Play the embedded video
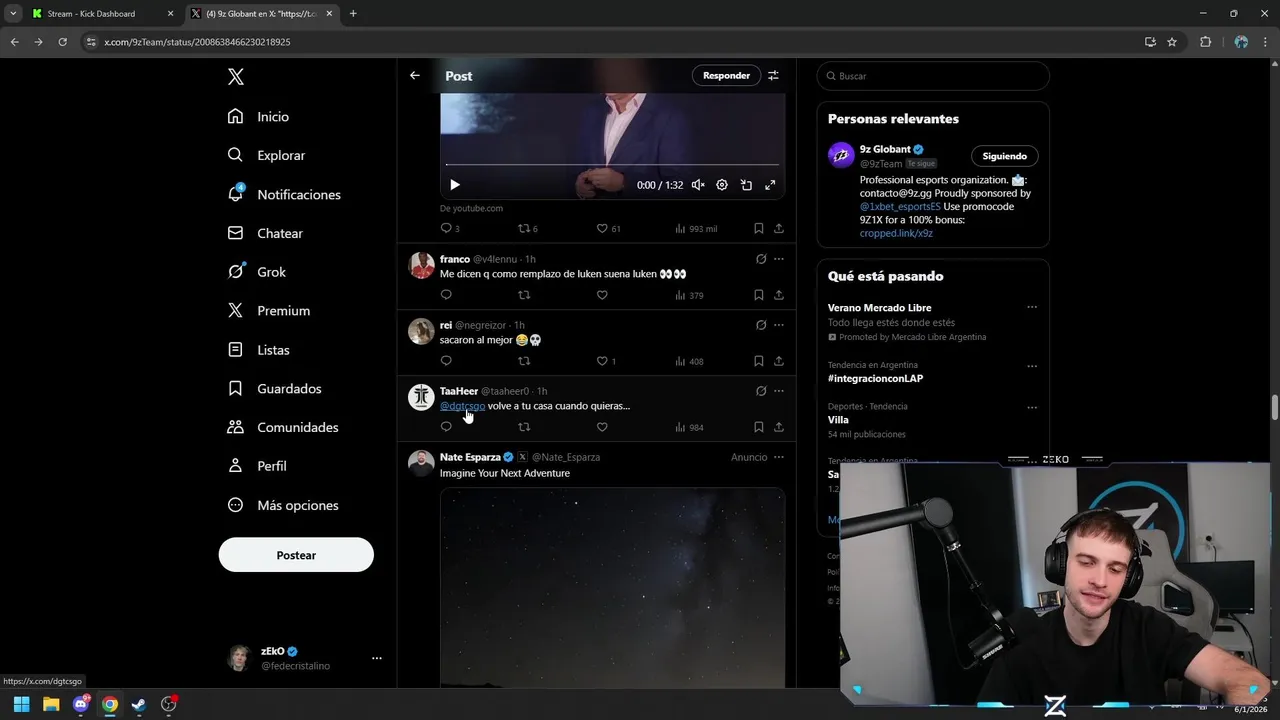The image size is (1280, 720). coord(455,185)
